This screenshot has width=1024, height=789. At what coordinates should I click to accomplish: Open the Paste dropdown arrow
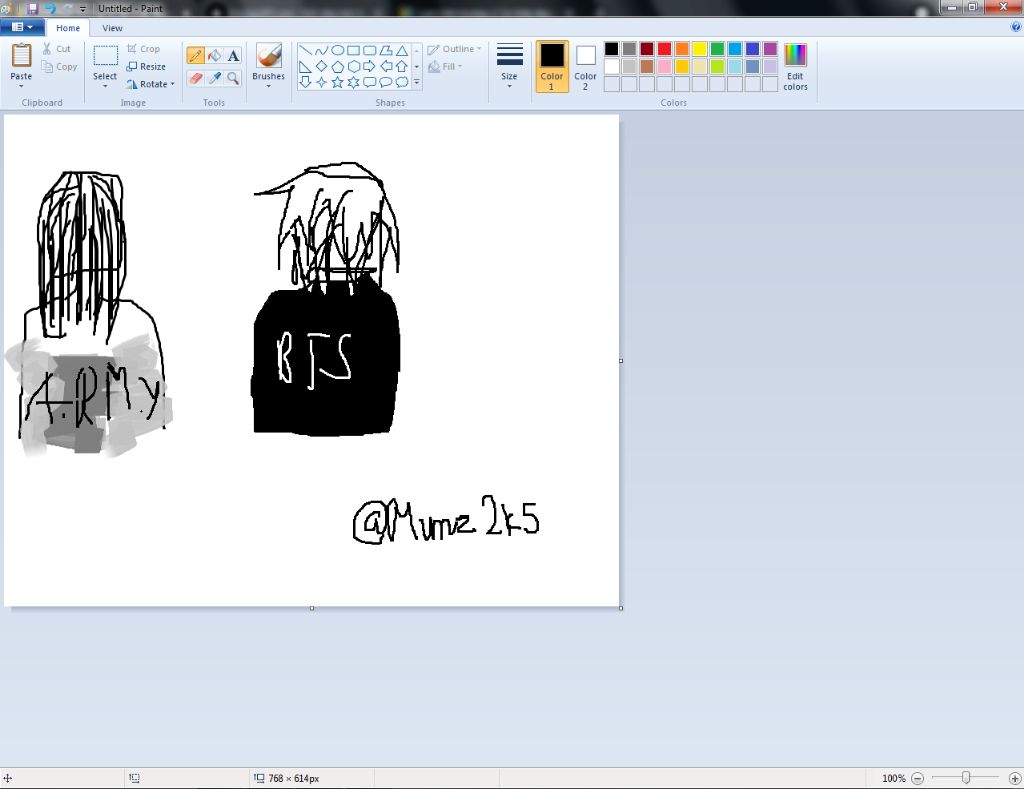click(x=21, y=86)
